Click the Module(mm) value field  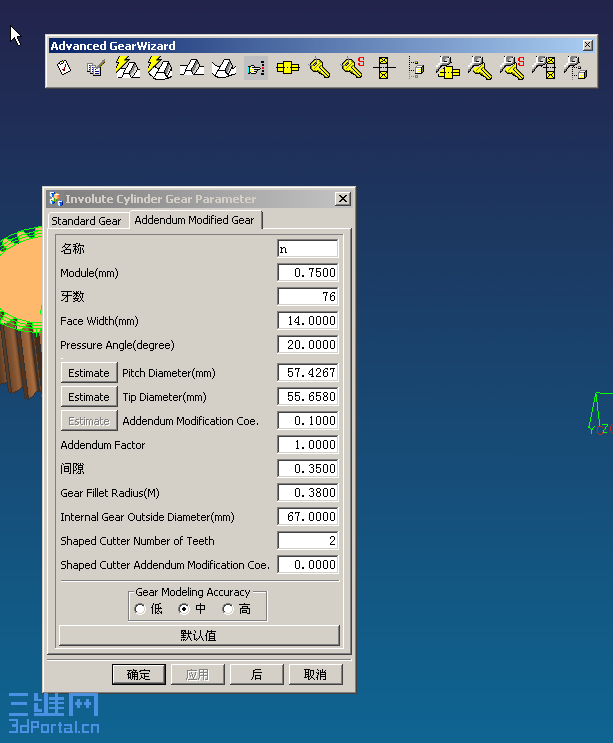(x=308, y=273)
